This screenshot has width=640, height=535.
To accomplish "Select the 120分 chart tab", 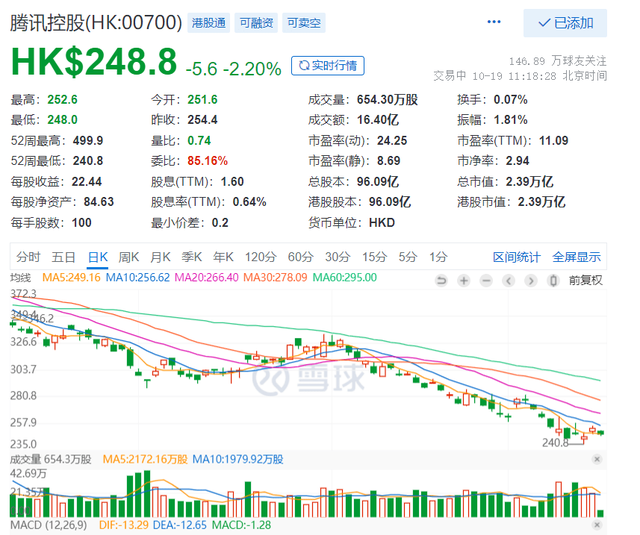I will (260, 257).
